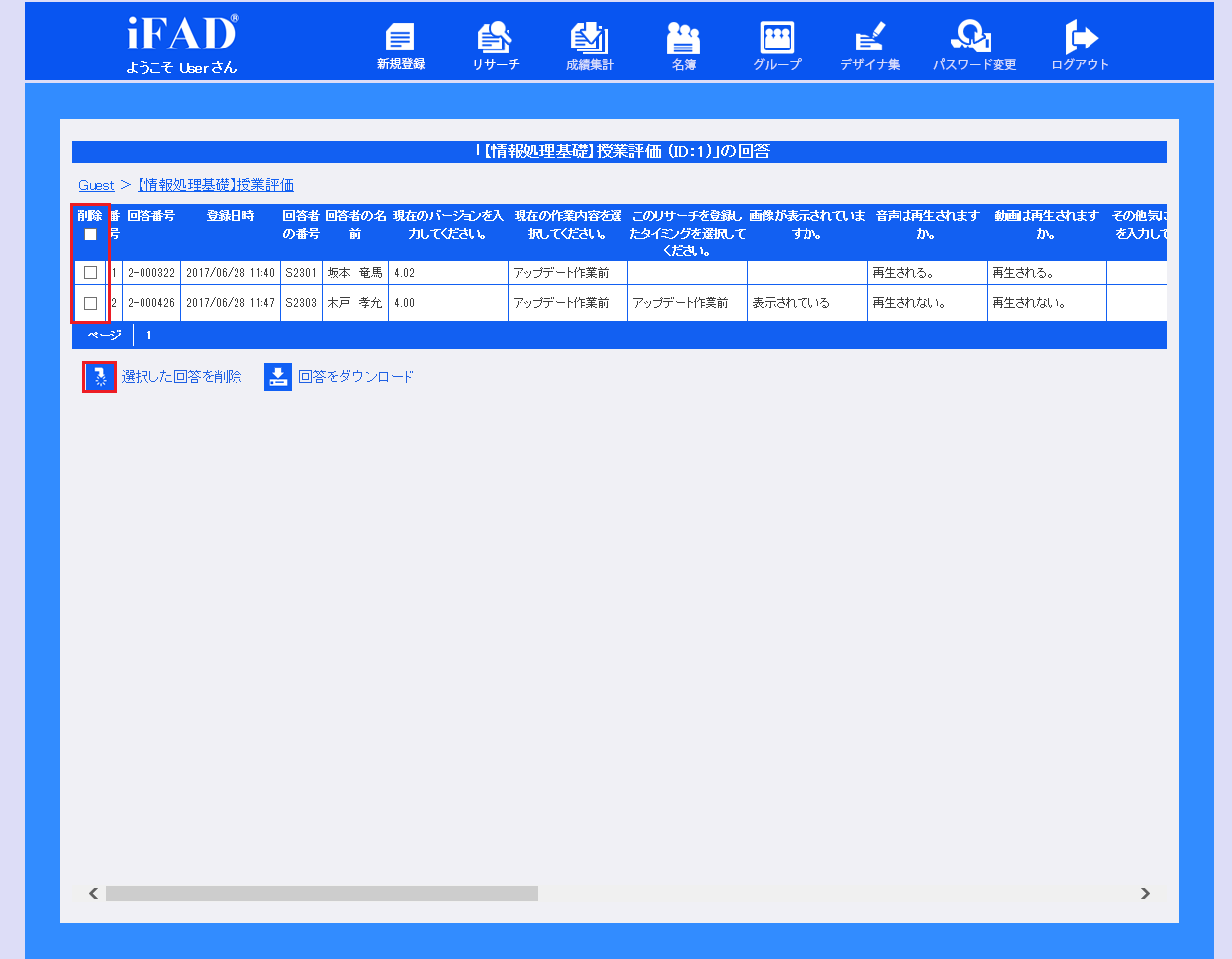Go to page 1 in the pager

tap(149, 336)
